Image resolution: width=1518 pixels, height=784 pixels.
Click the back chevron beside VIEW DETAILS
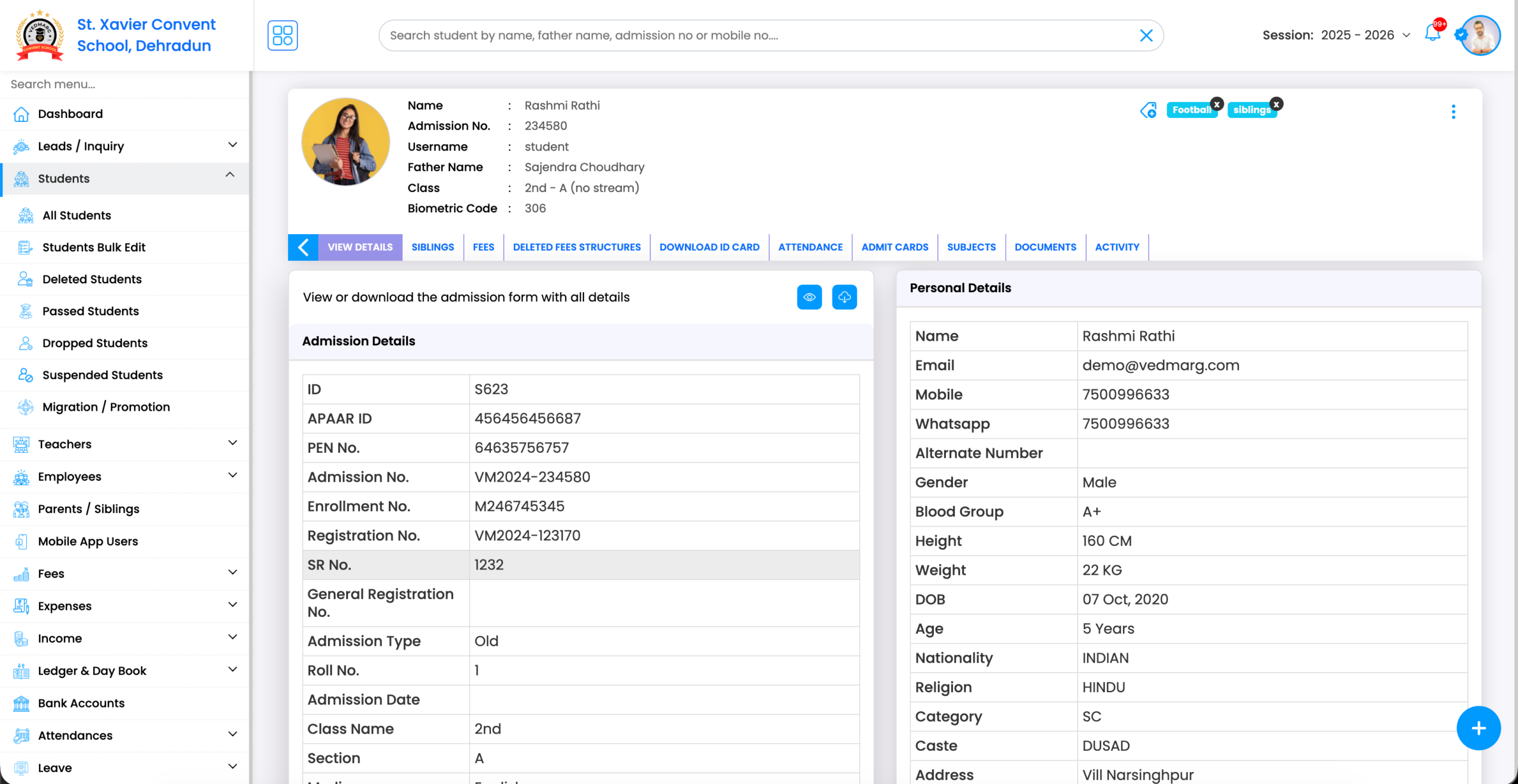[303, 247]
